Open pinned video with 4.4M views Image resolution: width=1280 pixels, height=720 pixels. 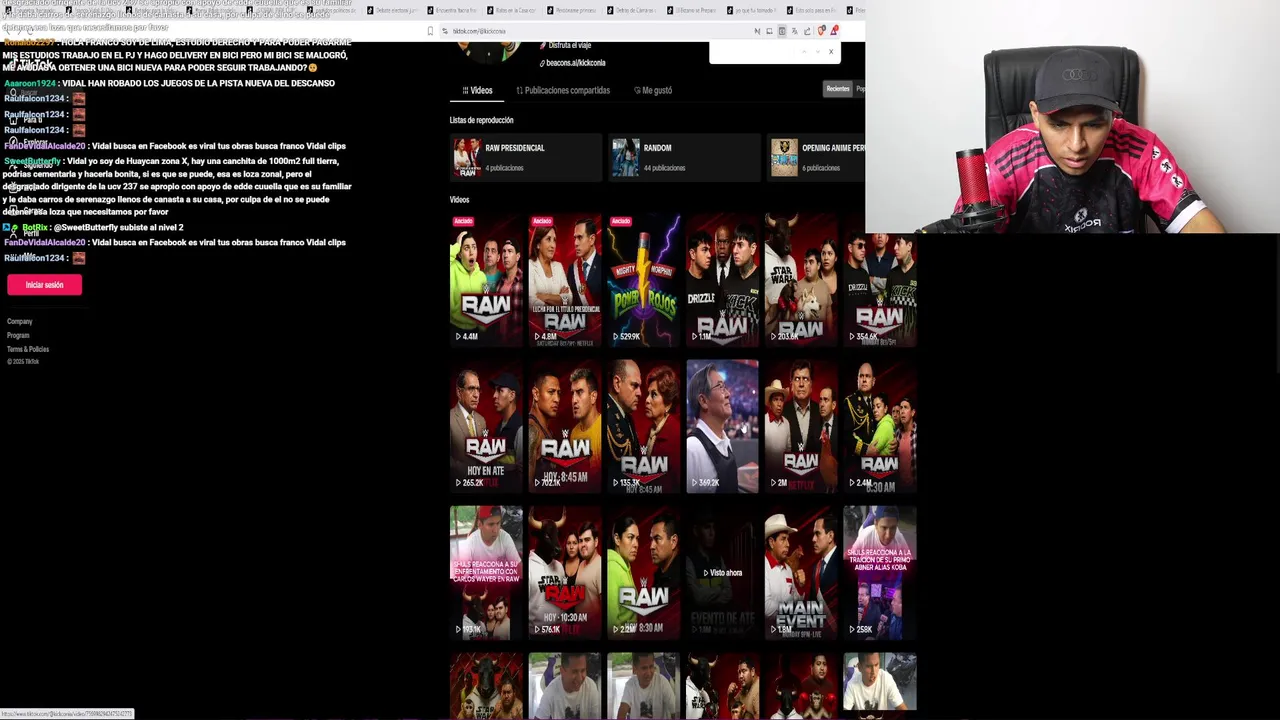pos(486,279)
